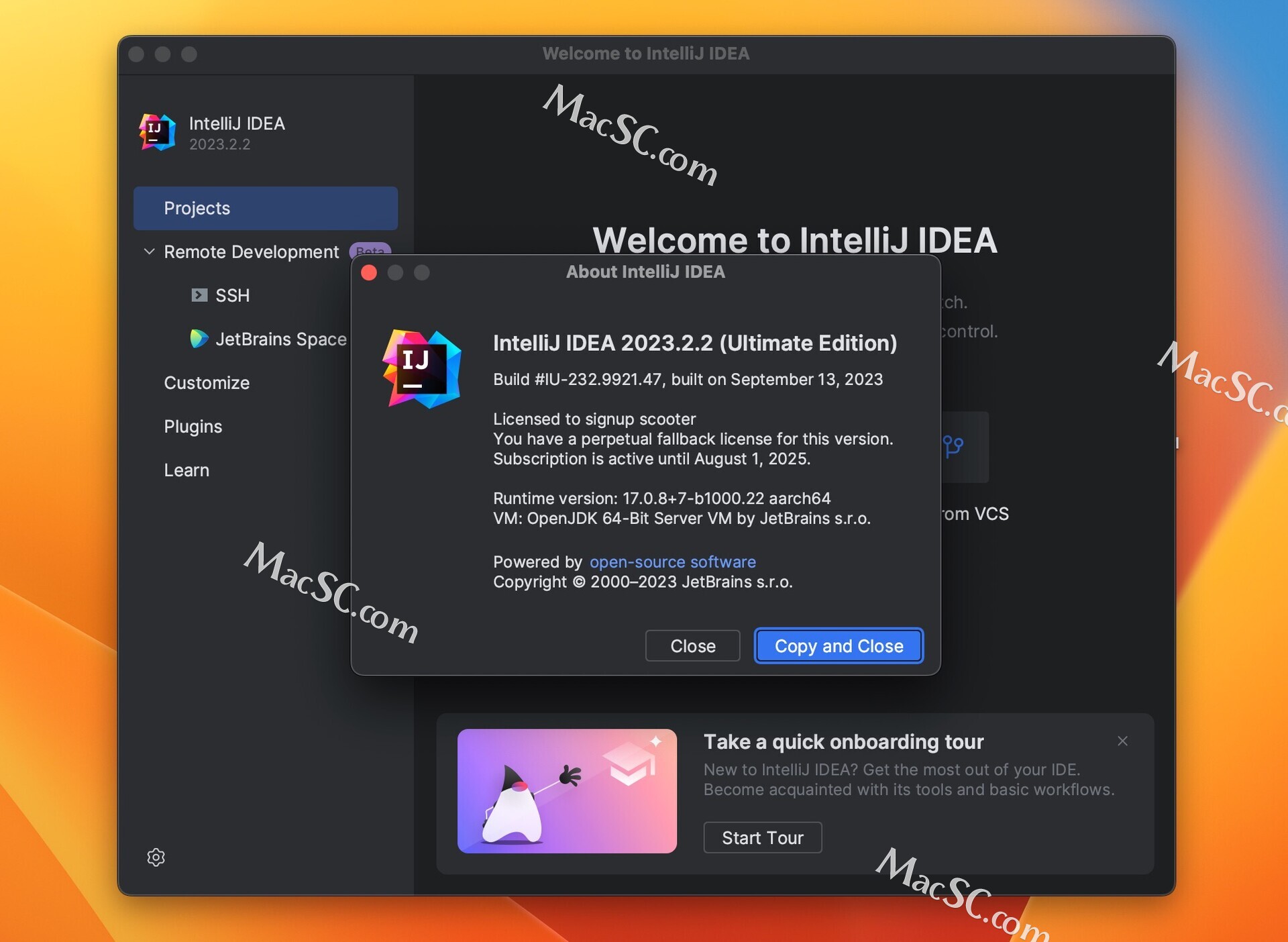Dismiss the onboarding tour banner

[x=1122, y=741]
